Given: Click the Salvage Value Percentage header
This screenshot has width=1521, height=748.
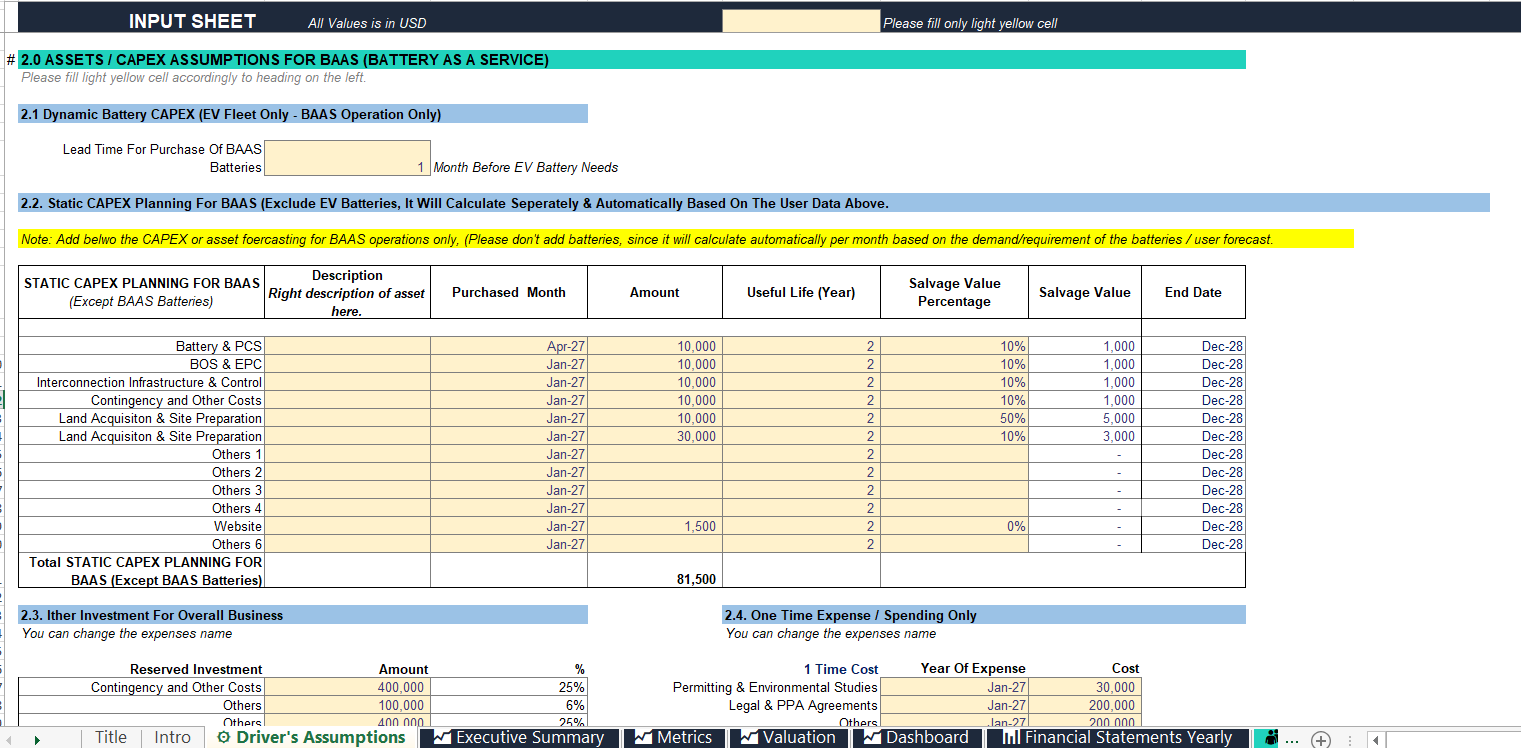Looking at the screenshot, I should click(x=954, y=292).
